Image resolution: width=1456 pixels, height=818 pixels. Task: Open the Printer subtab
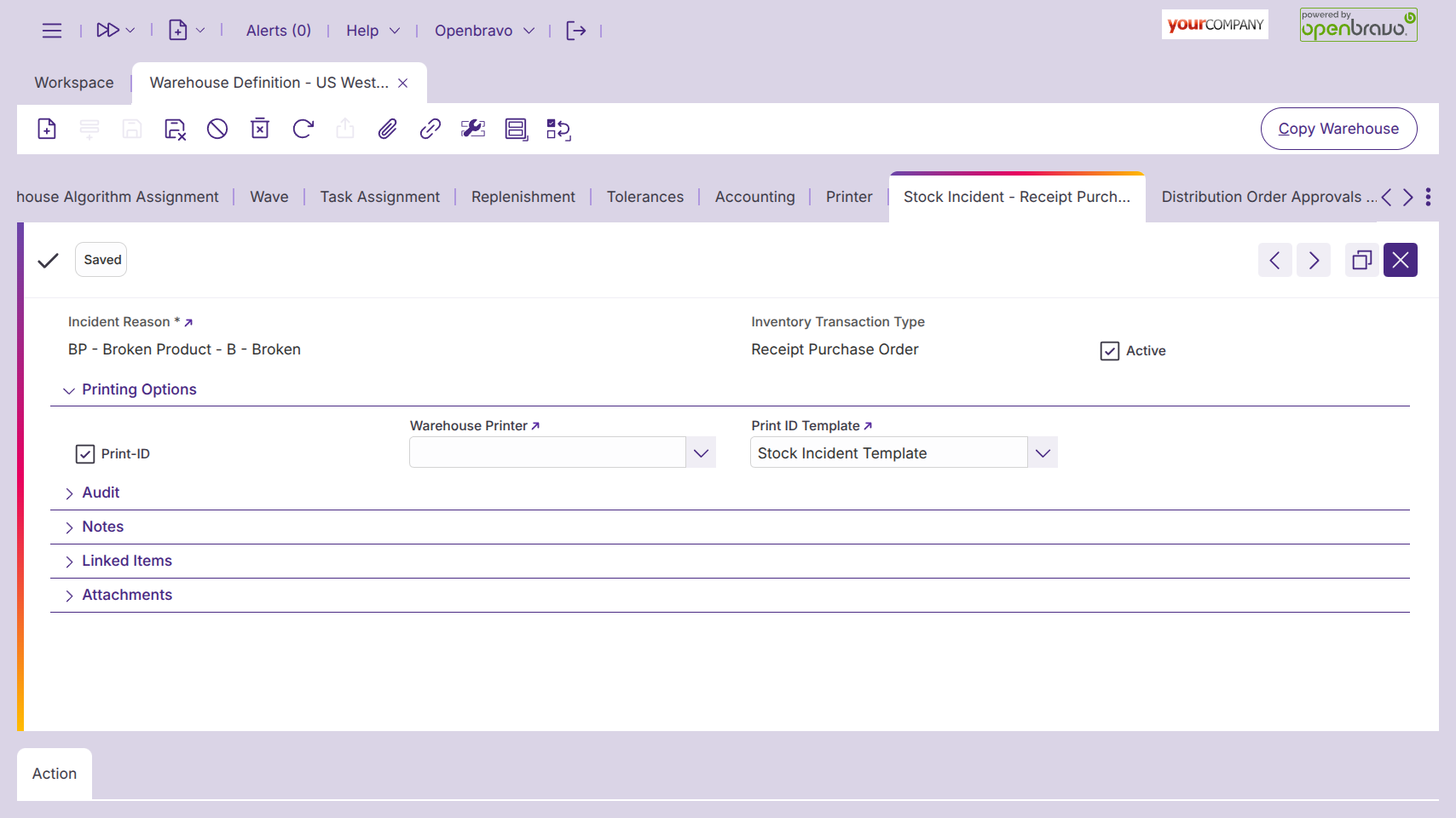[849, 197]
